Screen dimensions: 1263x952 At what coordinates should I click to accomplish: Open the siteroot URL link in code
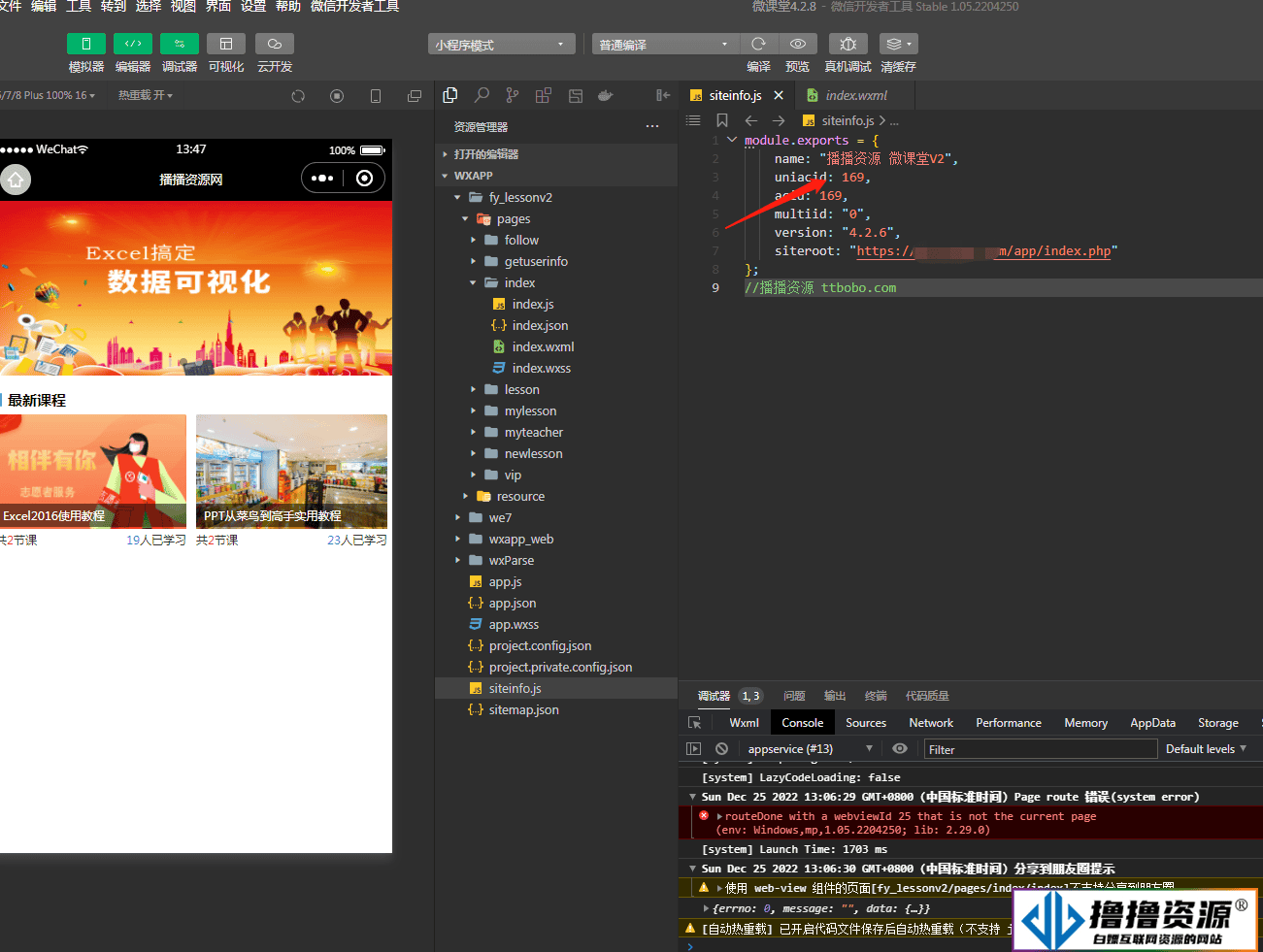[x=983, y=250]
